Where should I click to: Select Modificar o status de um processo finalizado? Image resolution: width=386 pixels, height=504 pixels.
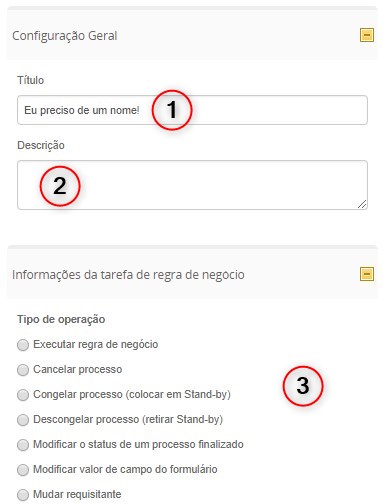(x=23, y=445)
